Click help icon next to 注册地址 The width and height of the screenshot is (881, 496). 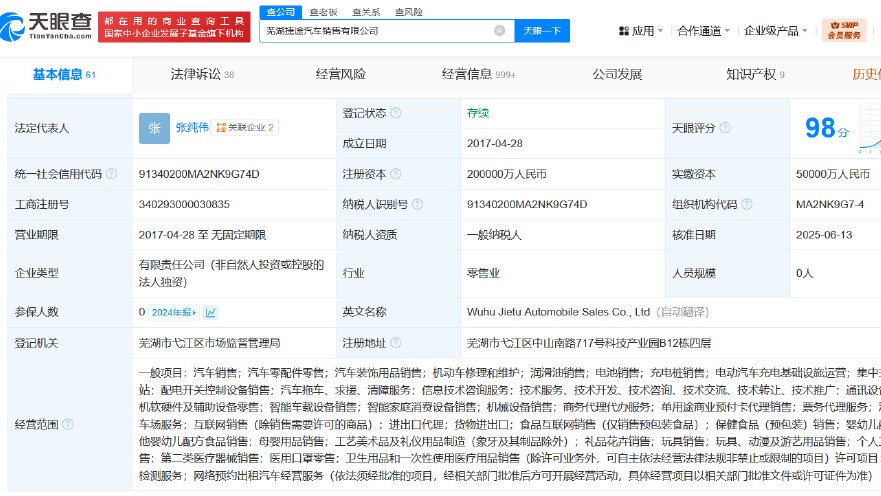pos(396,343)
